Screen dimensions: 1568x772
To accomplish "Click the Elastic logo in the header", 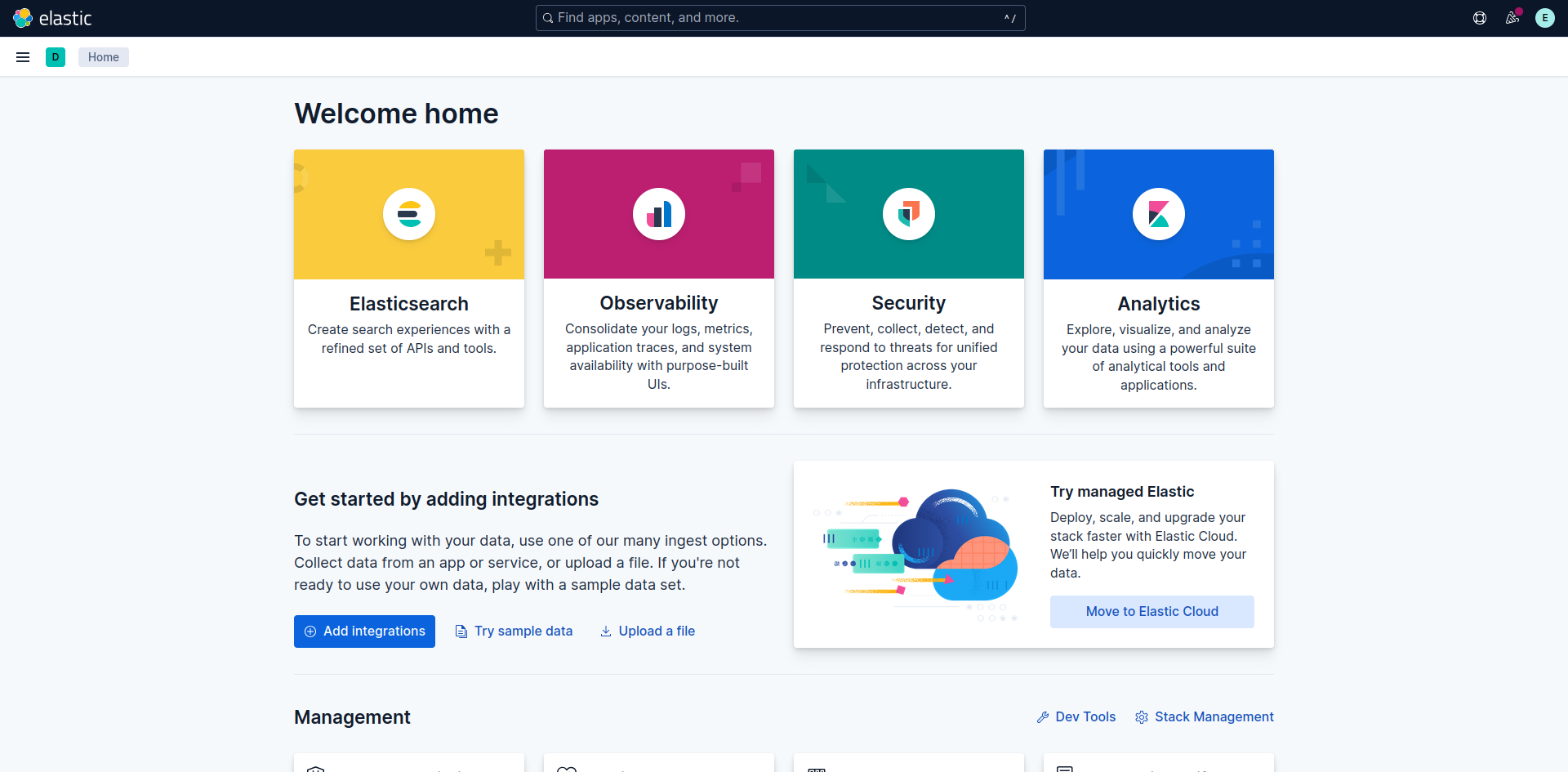I will pyautogui.click(x=52, y=18).
